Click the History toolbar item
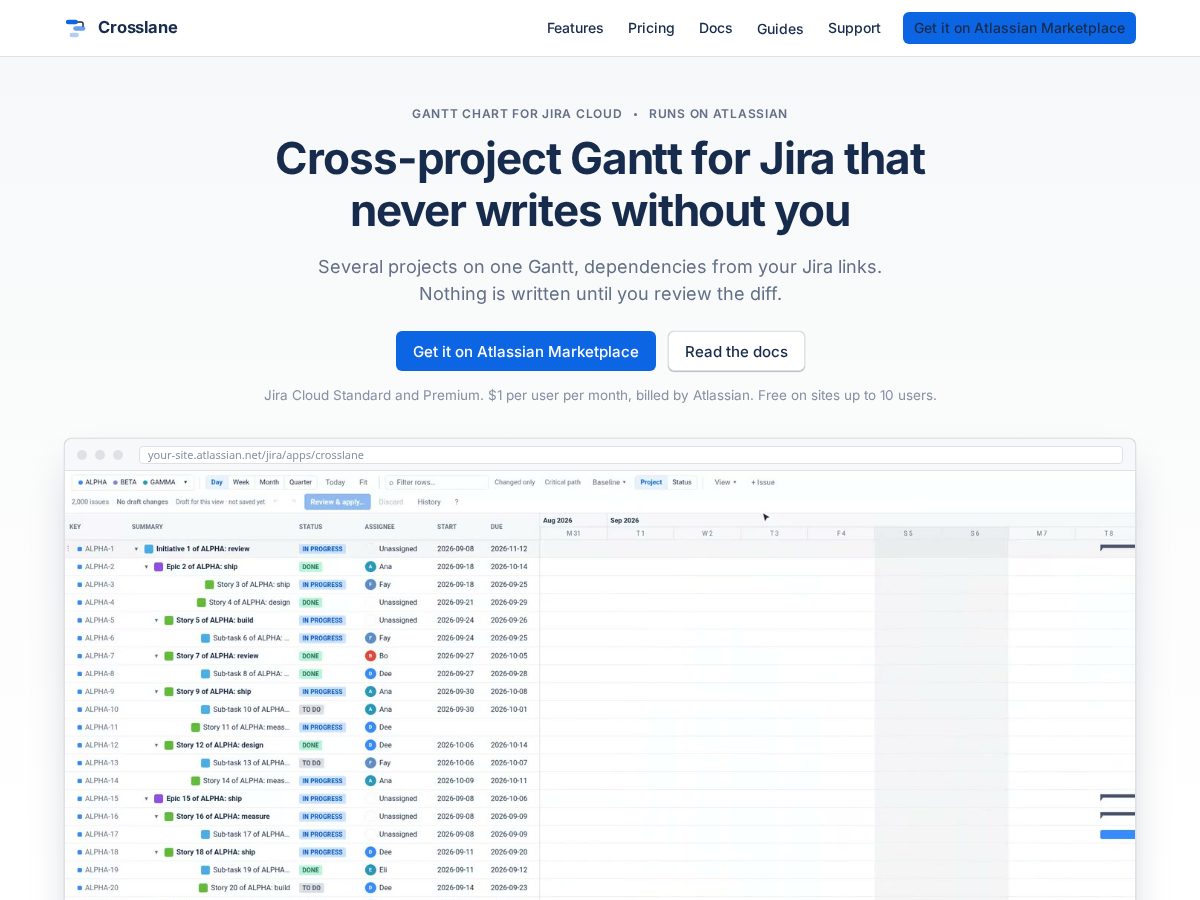This screenshot has height=900, width=1200. [429, 502]
